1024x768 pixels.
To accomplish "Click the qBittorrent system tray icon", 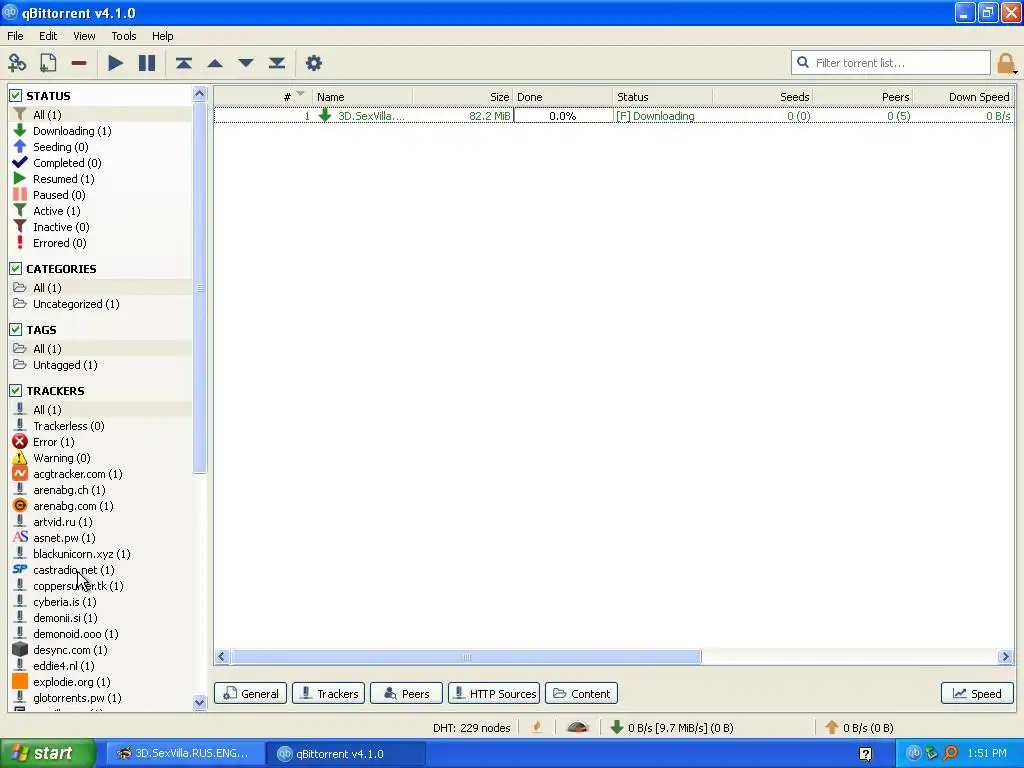I will [914, 753].
